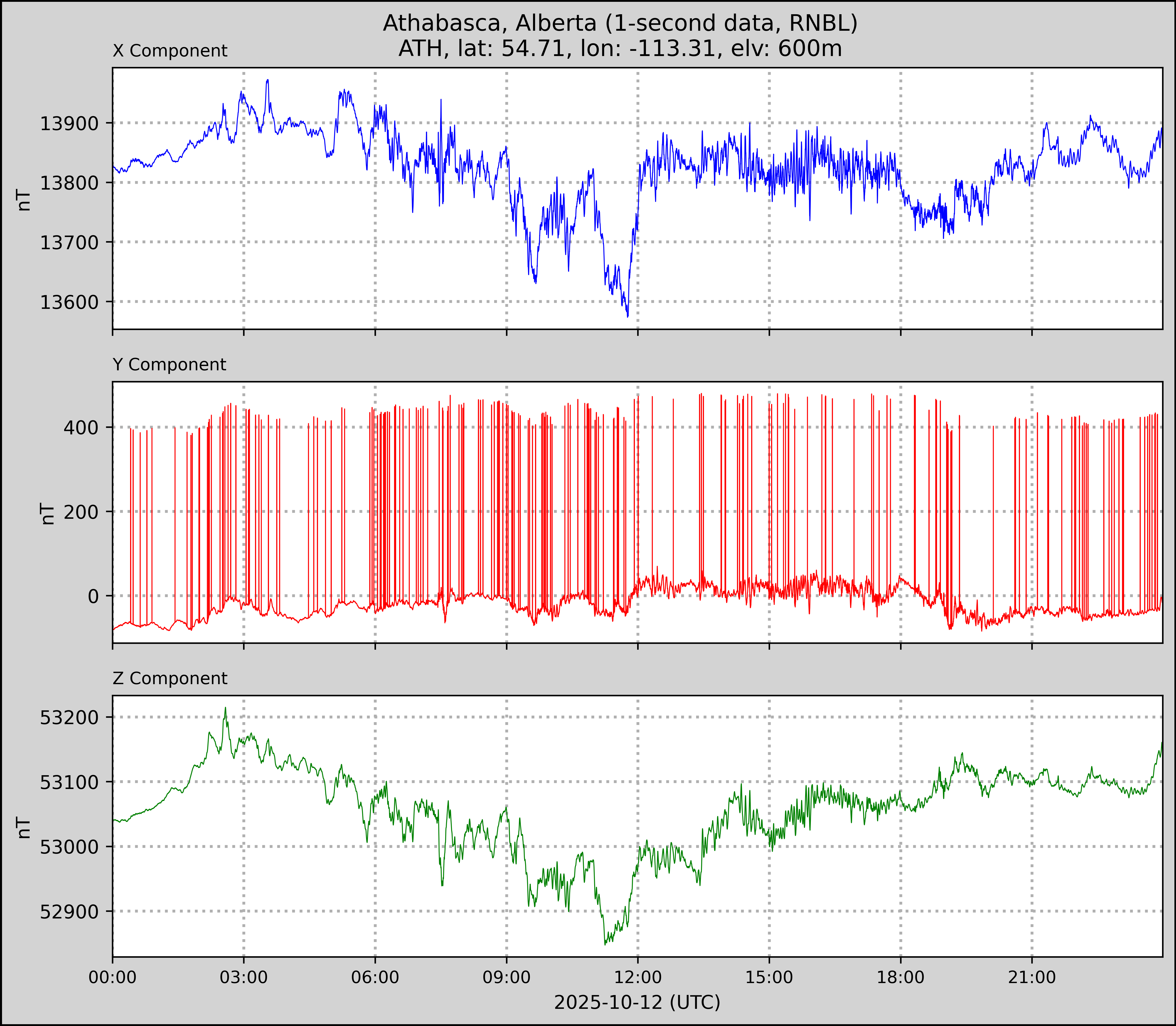Click the 400 tick on Y plot
The width and height of the screenshot is (1176, 1026).
(x=81, y=428)
